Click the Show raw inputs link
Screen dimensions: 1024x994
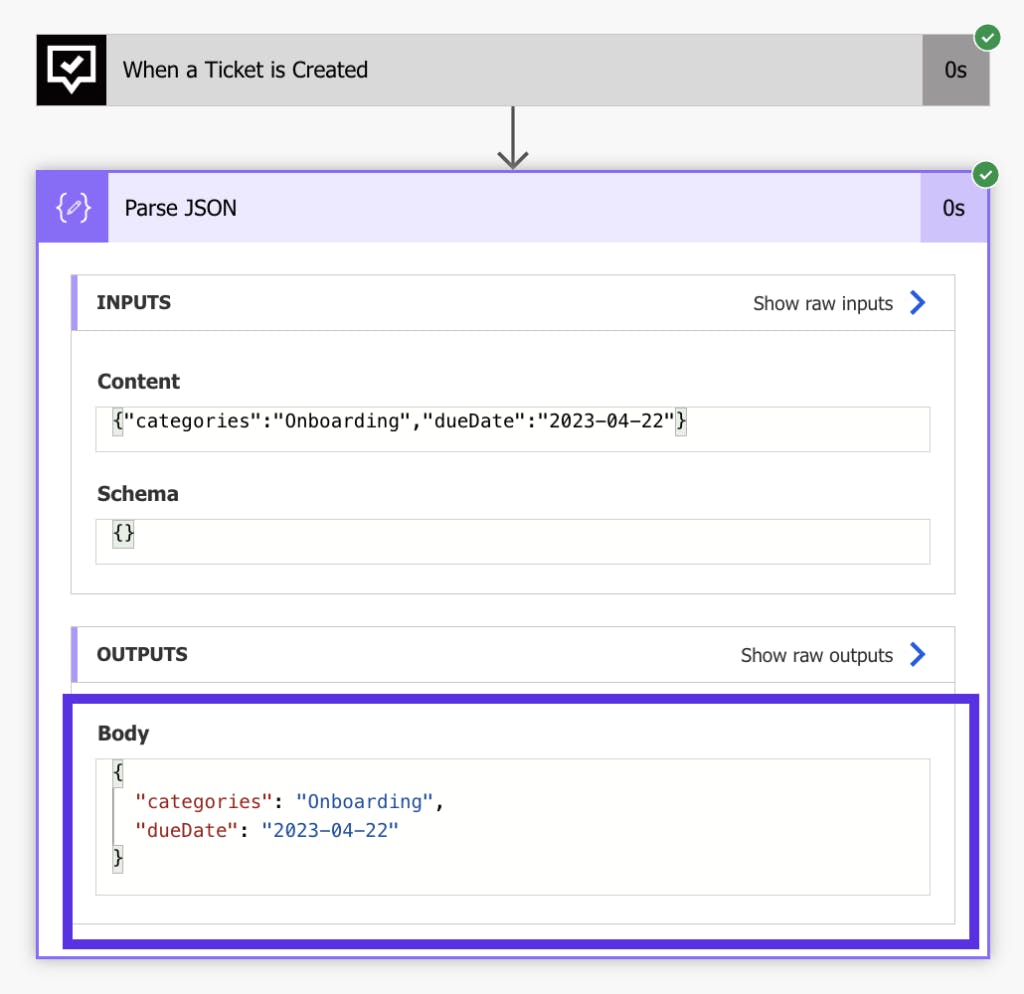click(822, 304)
